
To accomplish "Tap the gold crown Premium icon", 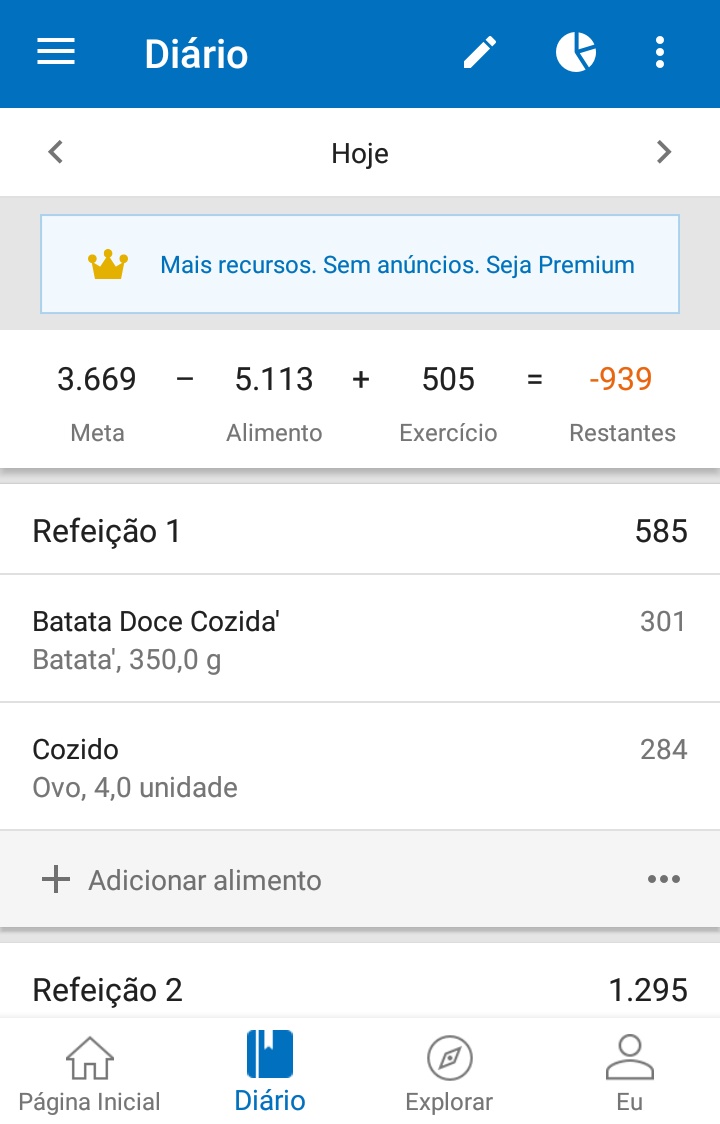I will [x=108, y=265].
